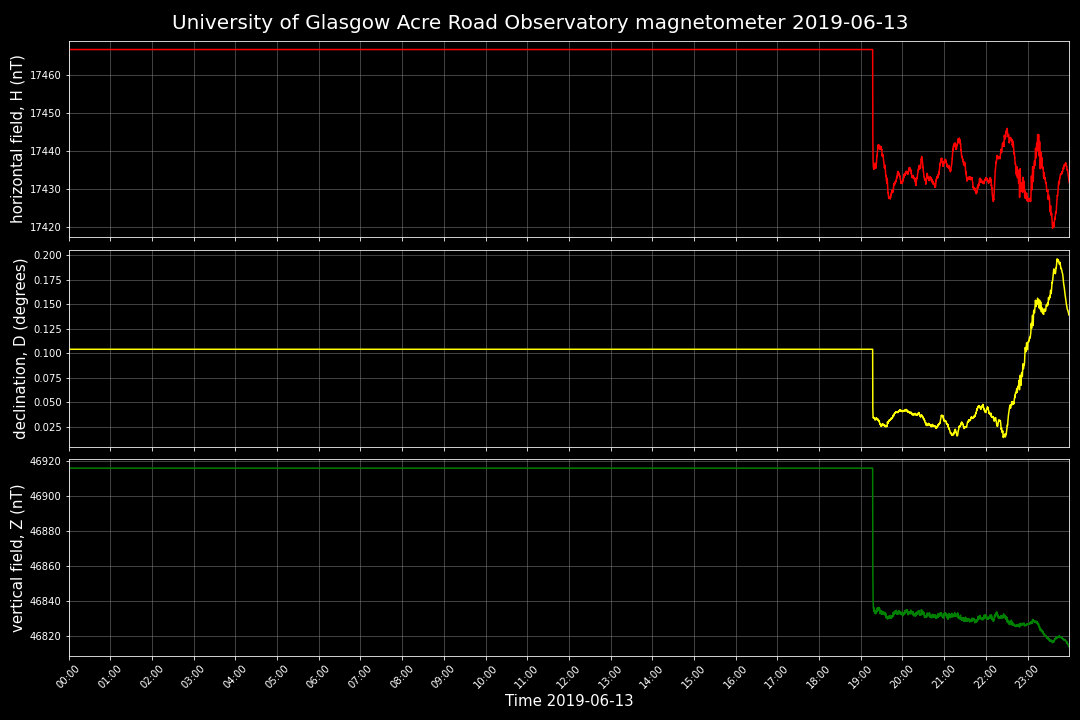Click the 0.050 tick on the declination axis
The width and height of the screenshot is (1080, 720).
[x=48, y=402]
